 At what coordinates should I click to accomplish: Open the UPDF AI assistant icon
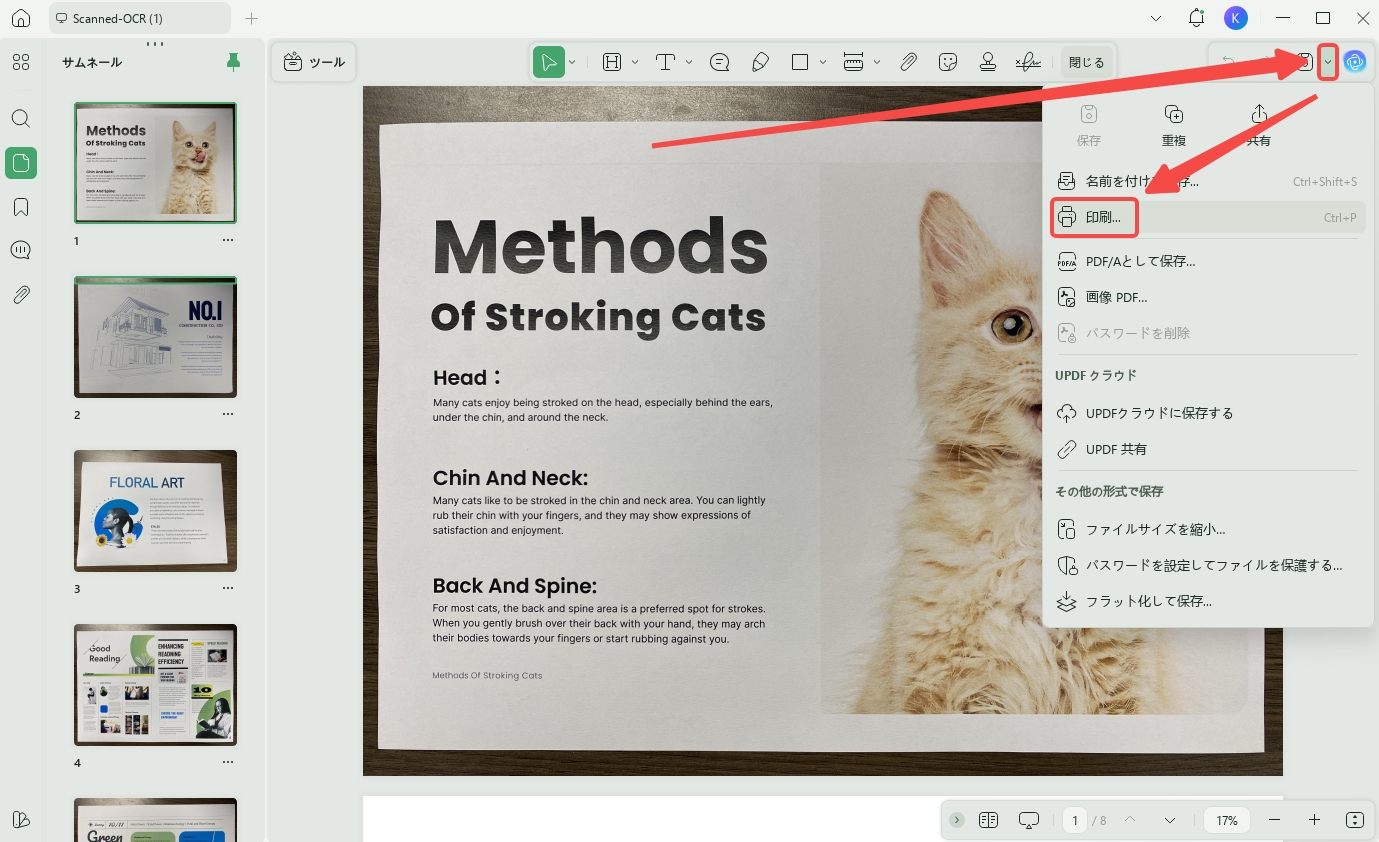(1355, 62)
